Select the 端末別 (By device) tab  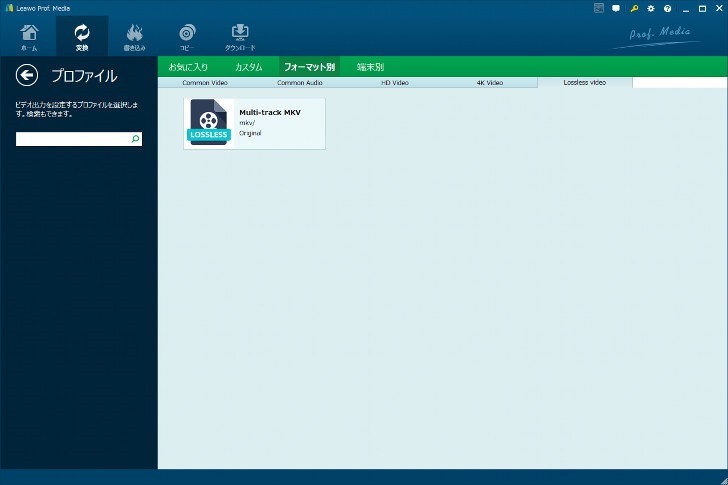pos(370,67)
